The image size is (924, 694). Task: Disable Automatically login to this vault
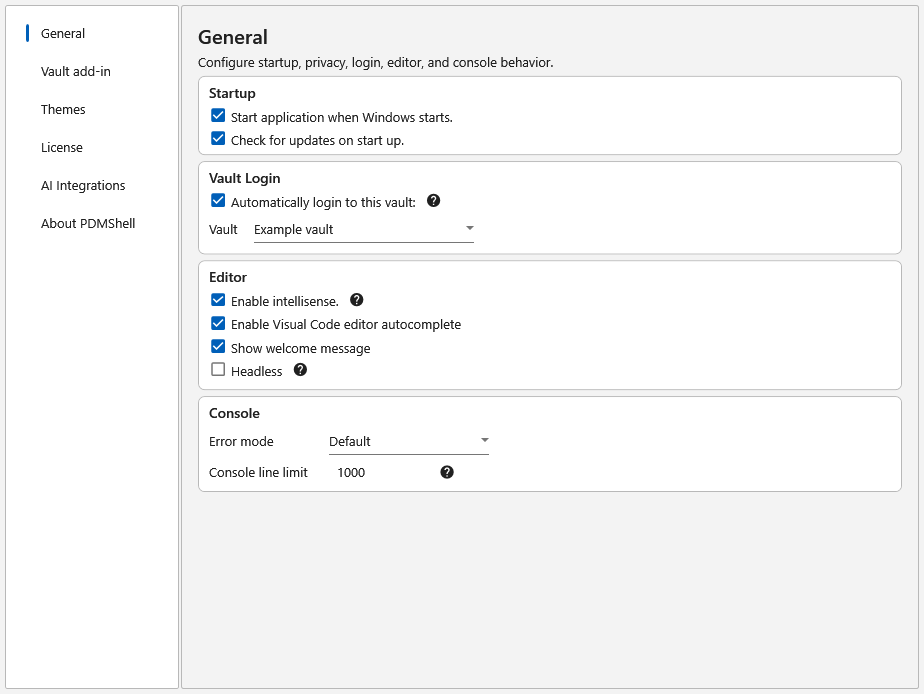218,201
